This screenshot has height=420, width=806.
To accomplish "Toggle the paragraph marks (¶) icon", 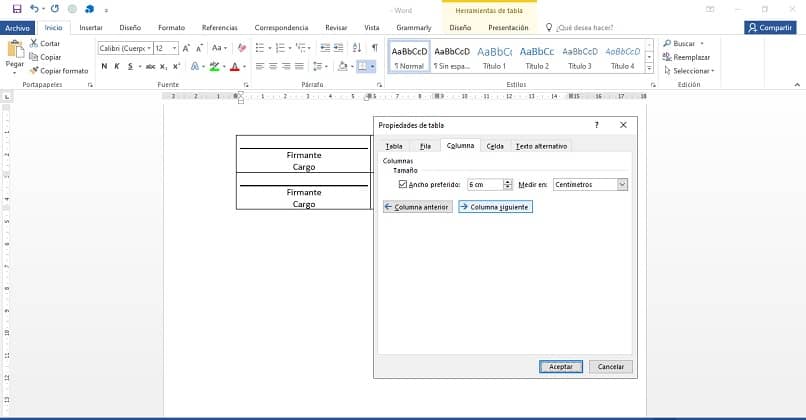I will 374,47.
